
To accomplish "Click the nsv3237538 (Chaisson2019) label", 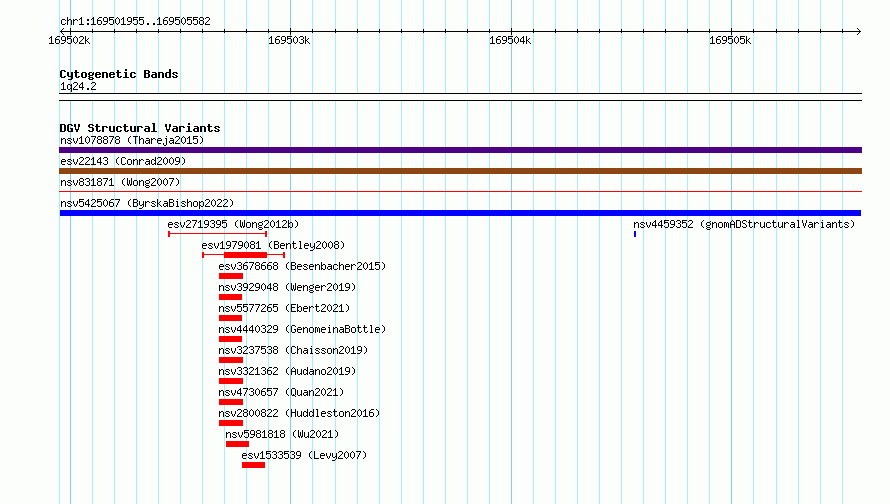I will [x=293, y=350].
